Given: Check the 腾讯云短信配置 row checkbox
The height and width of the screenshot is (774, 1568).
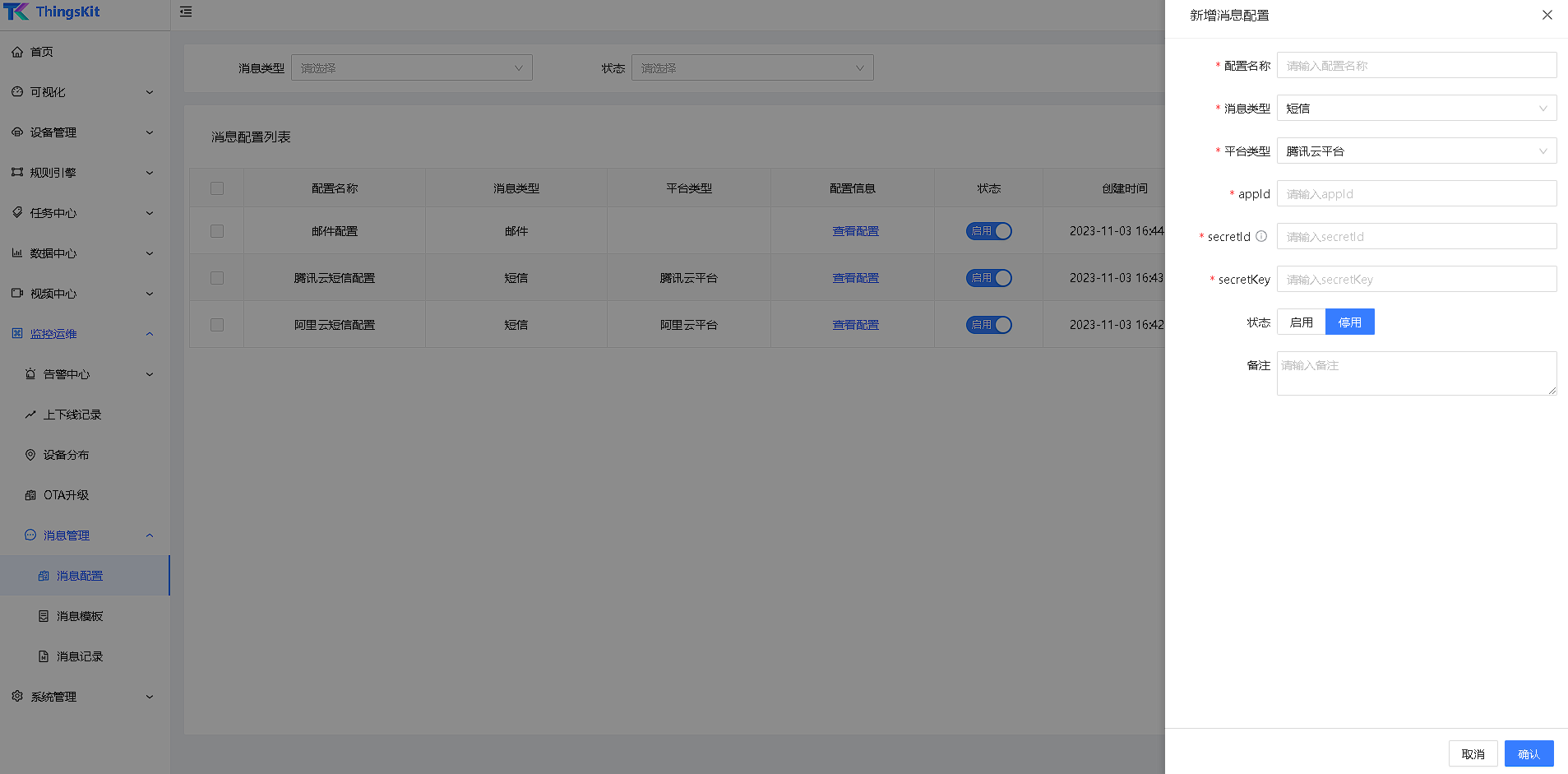Looking at the screenshot, I should (x=217, y=278).
